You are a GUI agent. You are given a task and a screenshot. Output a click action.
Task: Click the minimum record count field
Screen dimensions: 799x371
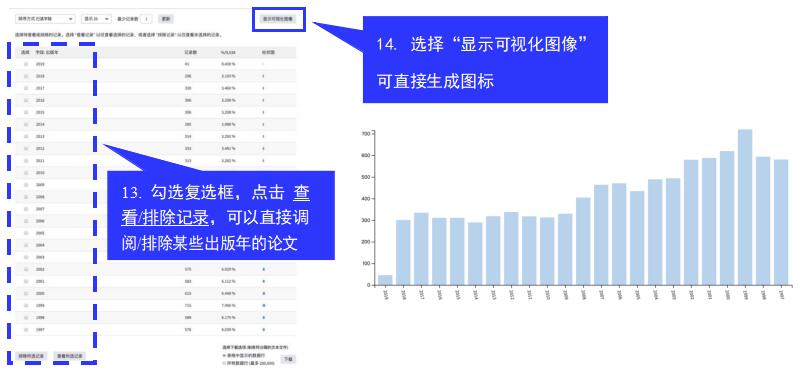pyautogui.click(x=147, y=19)
